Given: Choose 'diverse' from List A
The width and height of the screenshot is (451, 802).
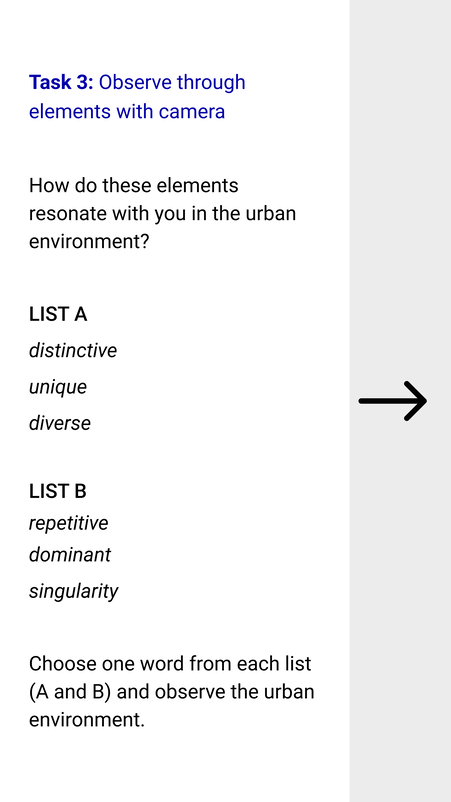Looking at the screenshot, I should tap(59, 423).
